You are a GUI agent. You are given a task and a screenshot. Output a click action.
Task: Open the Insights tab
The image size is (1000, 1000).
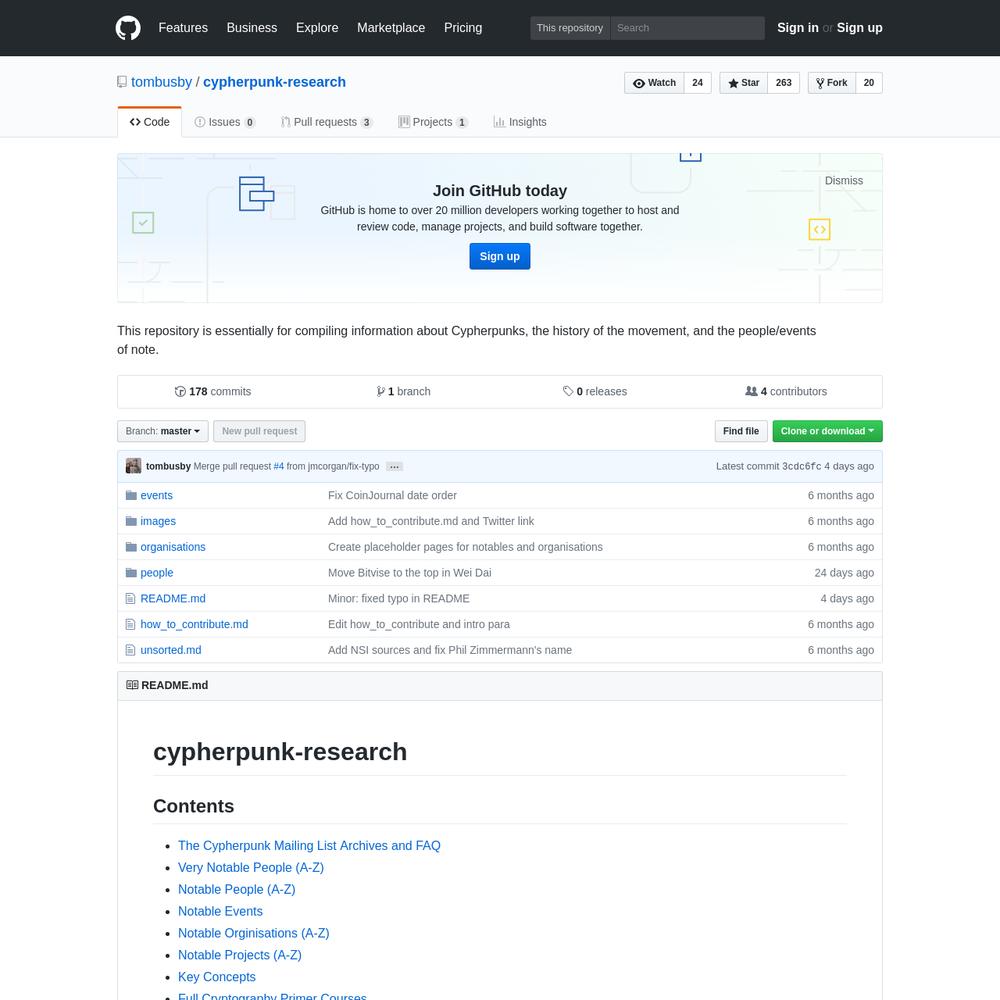click(x=520, y=122)
